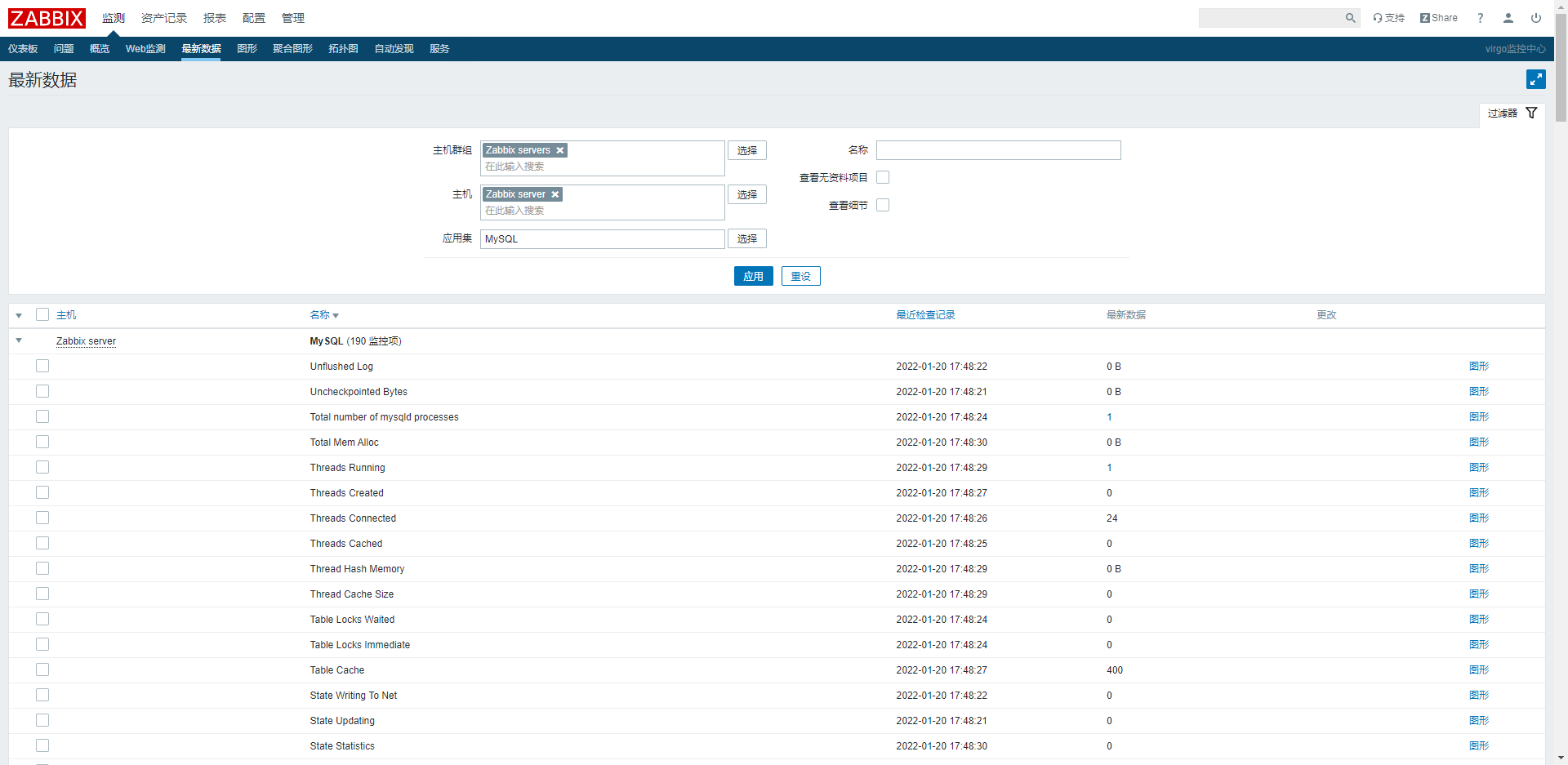
Task: Go to the 自动发现 submenu tab
Action: click(x=394, y=49)
